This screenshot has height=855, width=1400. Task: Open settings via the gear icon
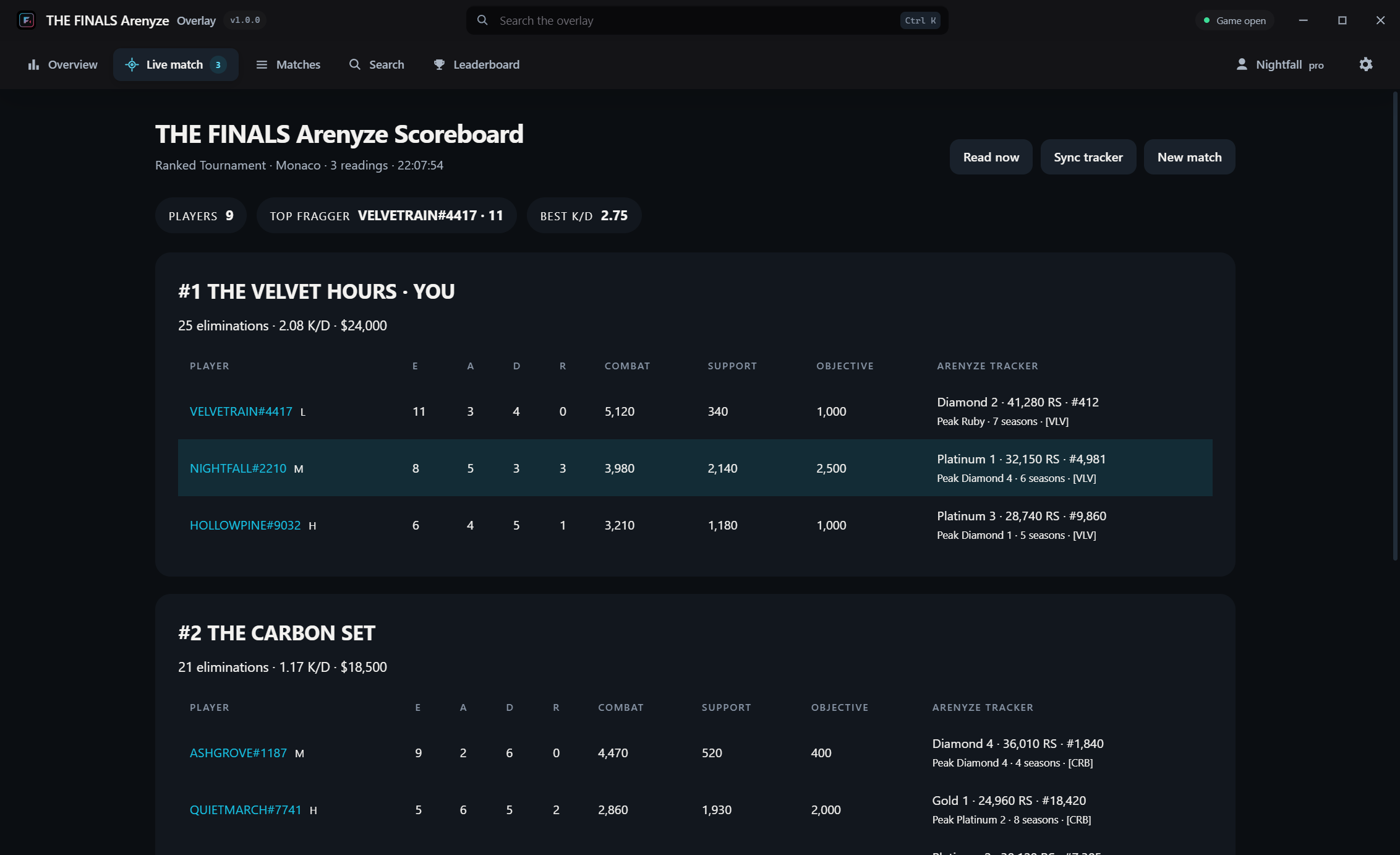(x=1366, y=64)
